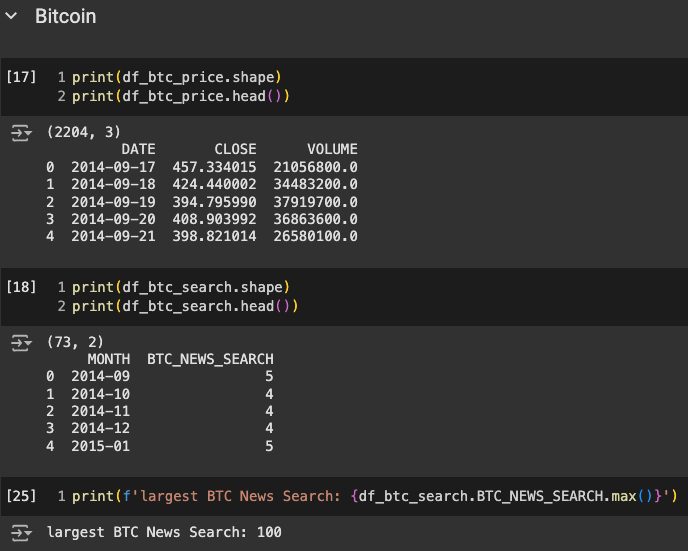Select month 2015-01 in search output
The width and height of the screenshot is (688, 551).
pyautogui.click(x=100, y=446)
